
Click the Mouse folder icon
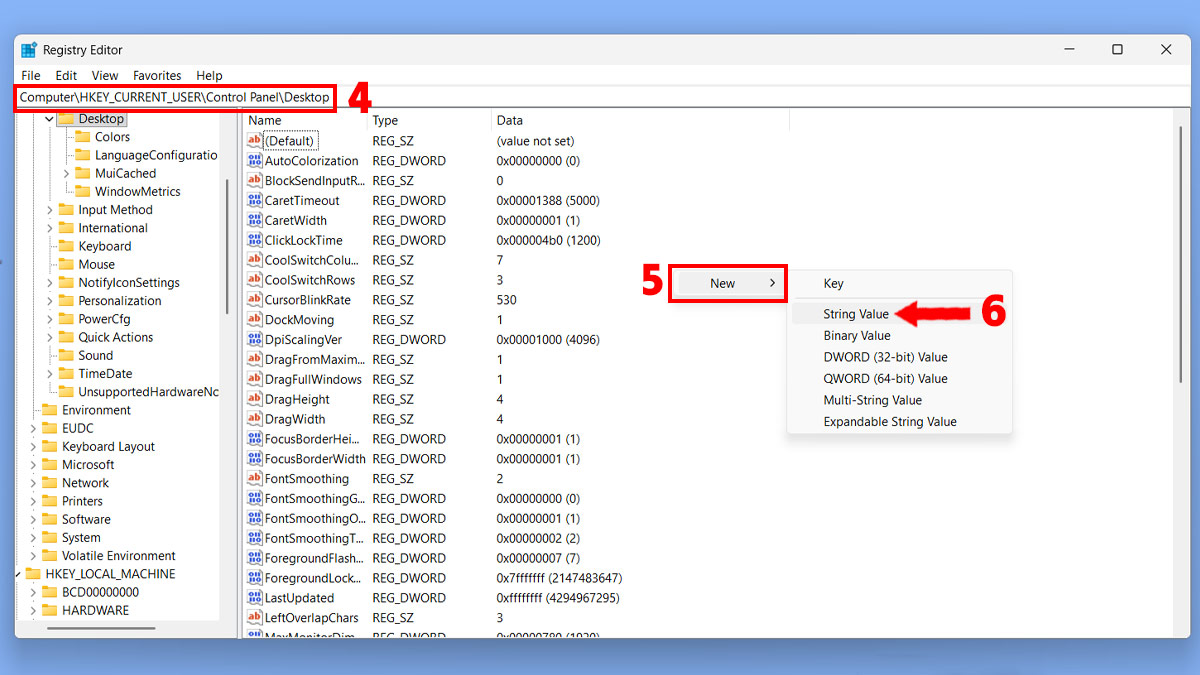(x=66, y=264)
